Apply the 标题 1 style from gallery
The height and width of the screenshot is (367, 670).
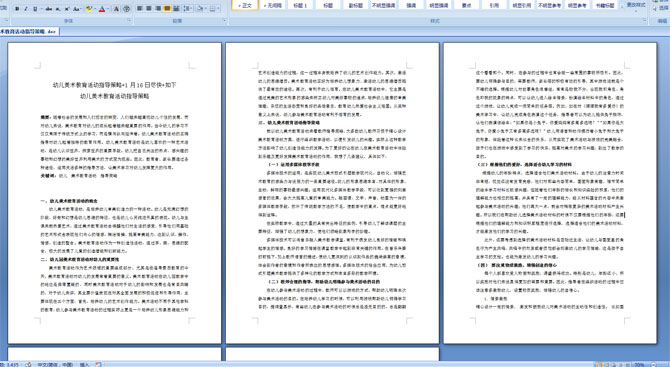pyautogui.click(x=300, y=5)
